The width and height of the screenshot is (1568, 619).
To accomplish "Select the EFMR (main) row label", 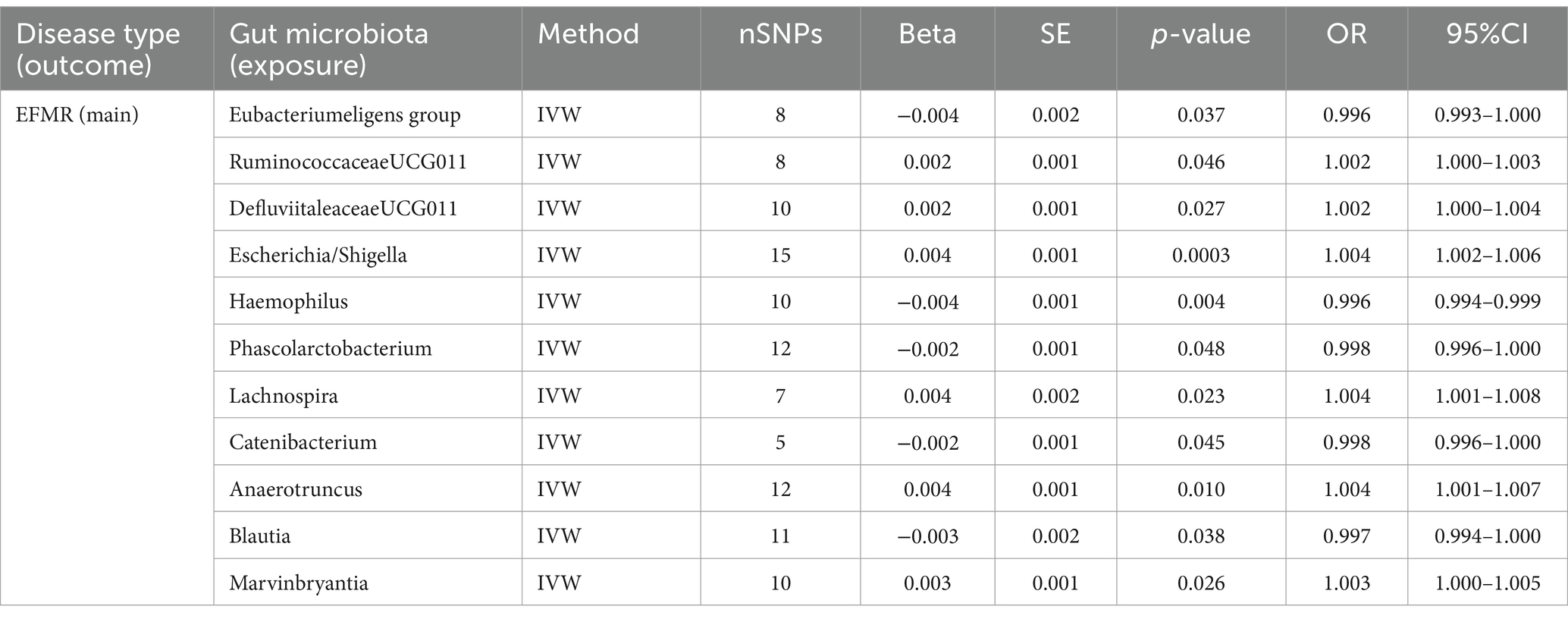I will coord(77,115).
